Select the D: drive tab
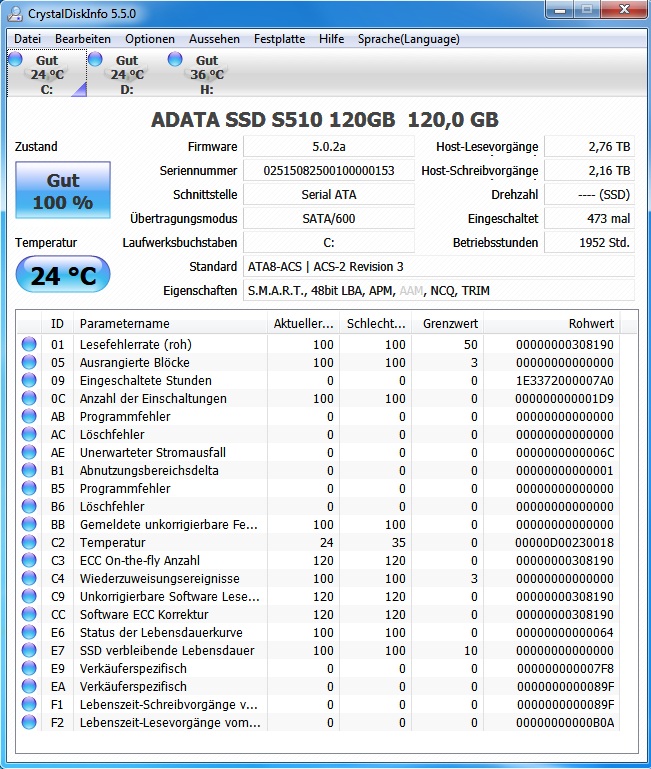 coord(127,74)
